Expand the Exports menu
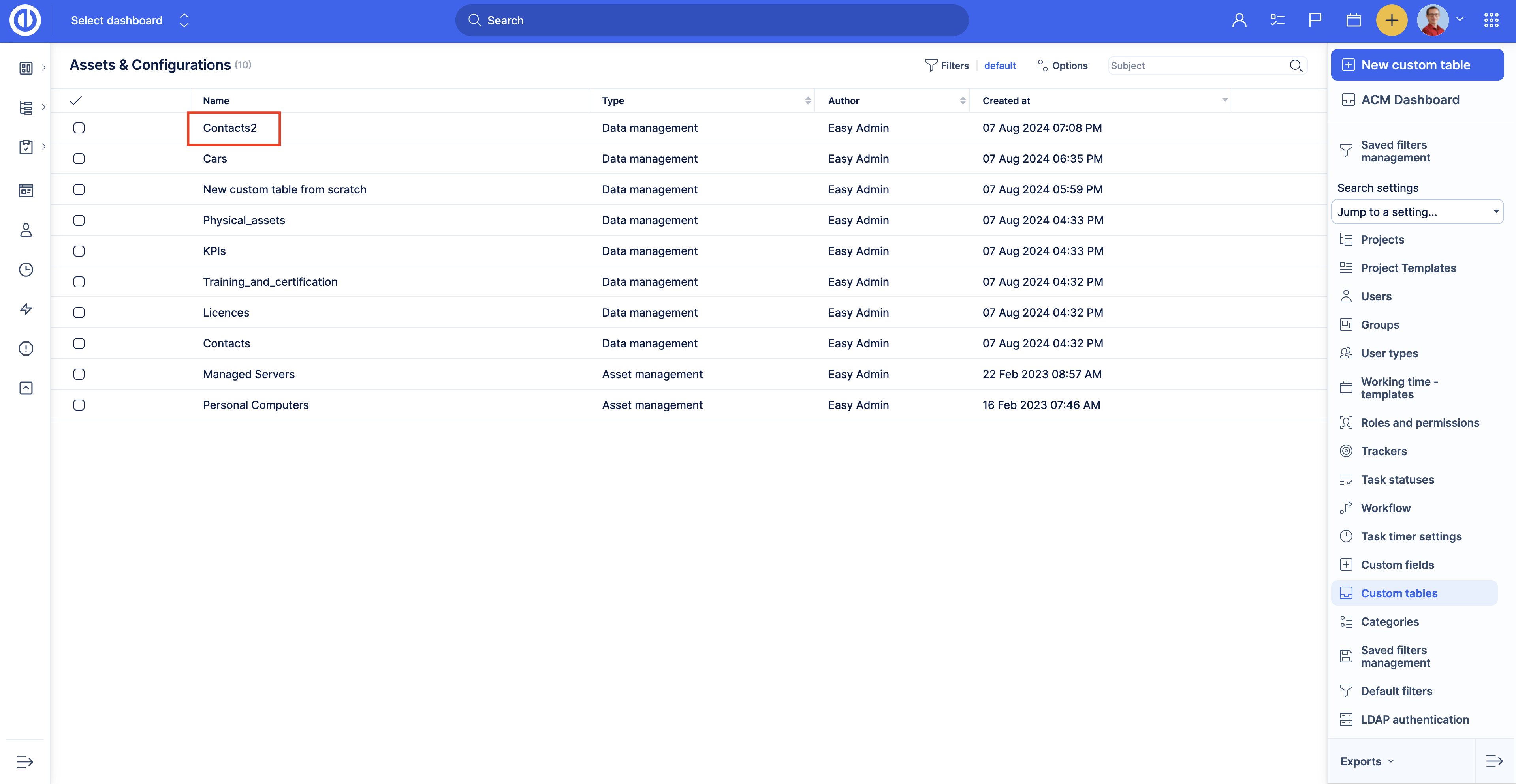This screenshot has width=1516, height=784. point(1367,761)
